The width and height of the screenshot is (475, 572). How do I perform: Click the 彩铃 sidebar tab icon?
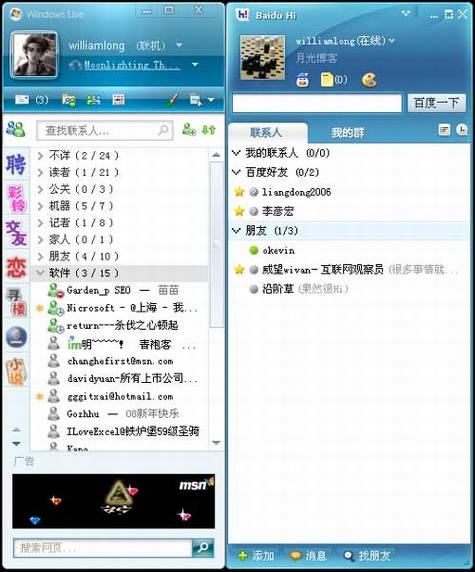[x=16, y=199]
